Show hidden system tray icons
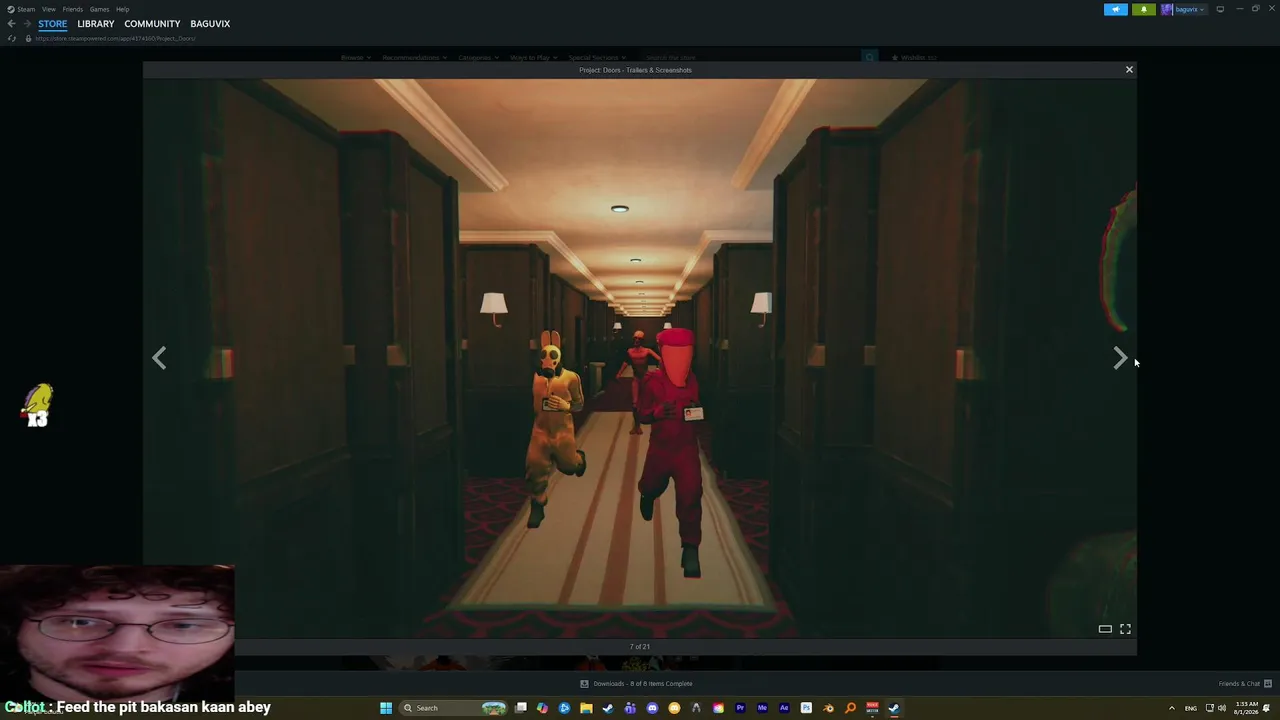 [1171, 708]
